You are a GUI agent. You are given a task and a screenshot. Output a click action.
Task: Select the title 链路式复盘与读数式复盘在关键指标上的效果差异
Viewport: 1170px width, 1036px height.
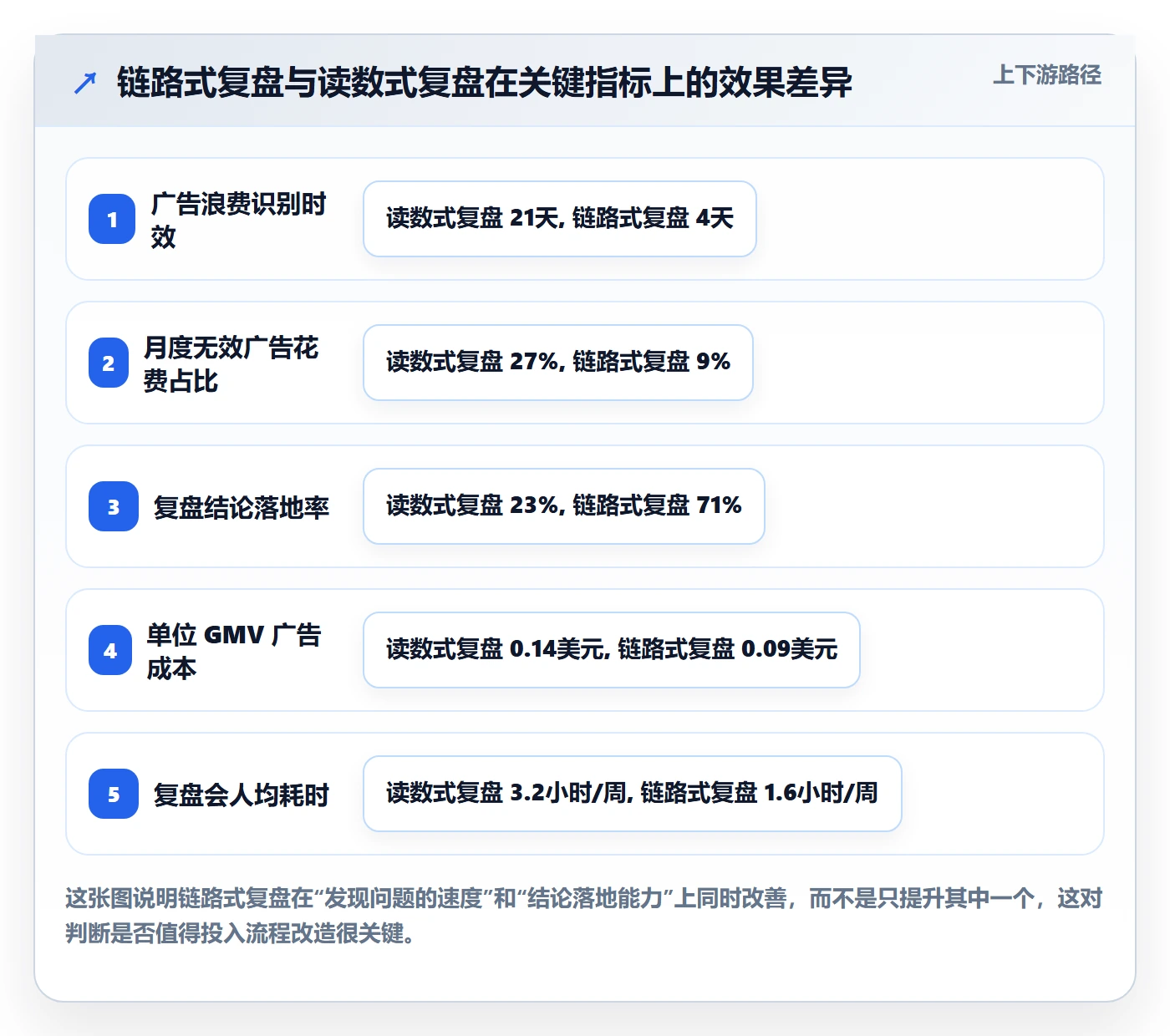[484, 83]
